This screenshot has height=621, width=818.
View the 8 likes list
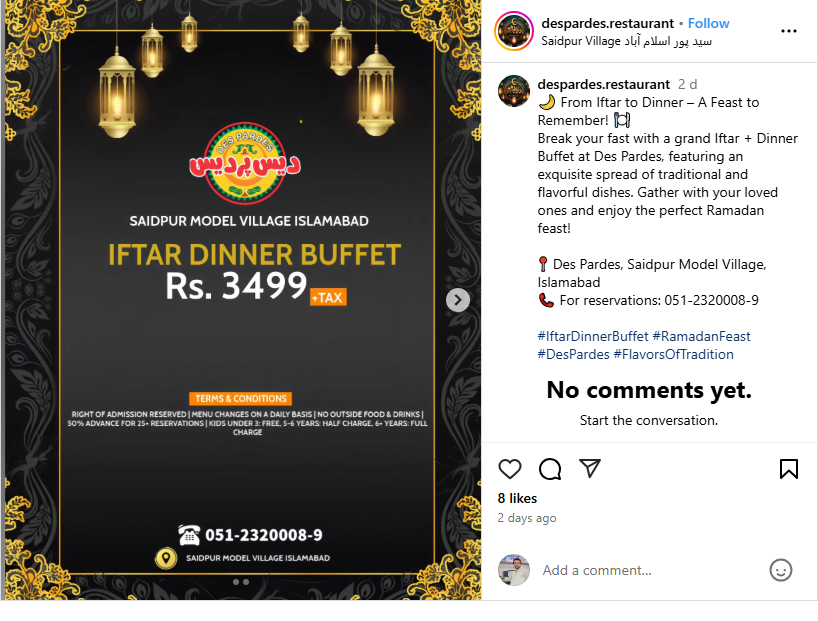[517, 498]
